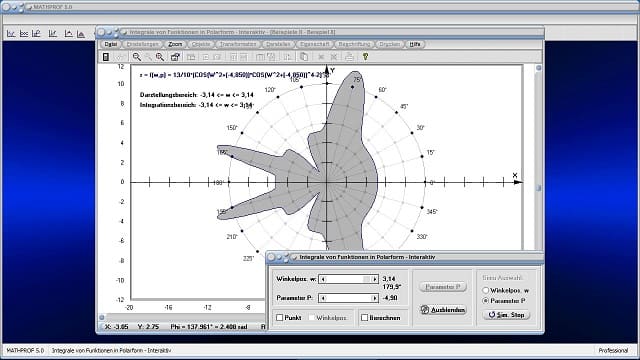This screenshot has width=640, height=360.
Task: Click the graph window's vertical scrollbar
Action: pos(538,157)
